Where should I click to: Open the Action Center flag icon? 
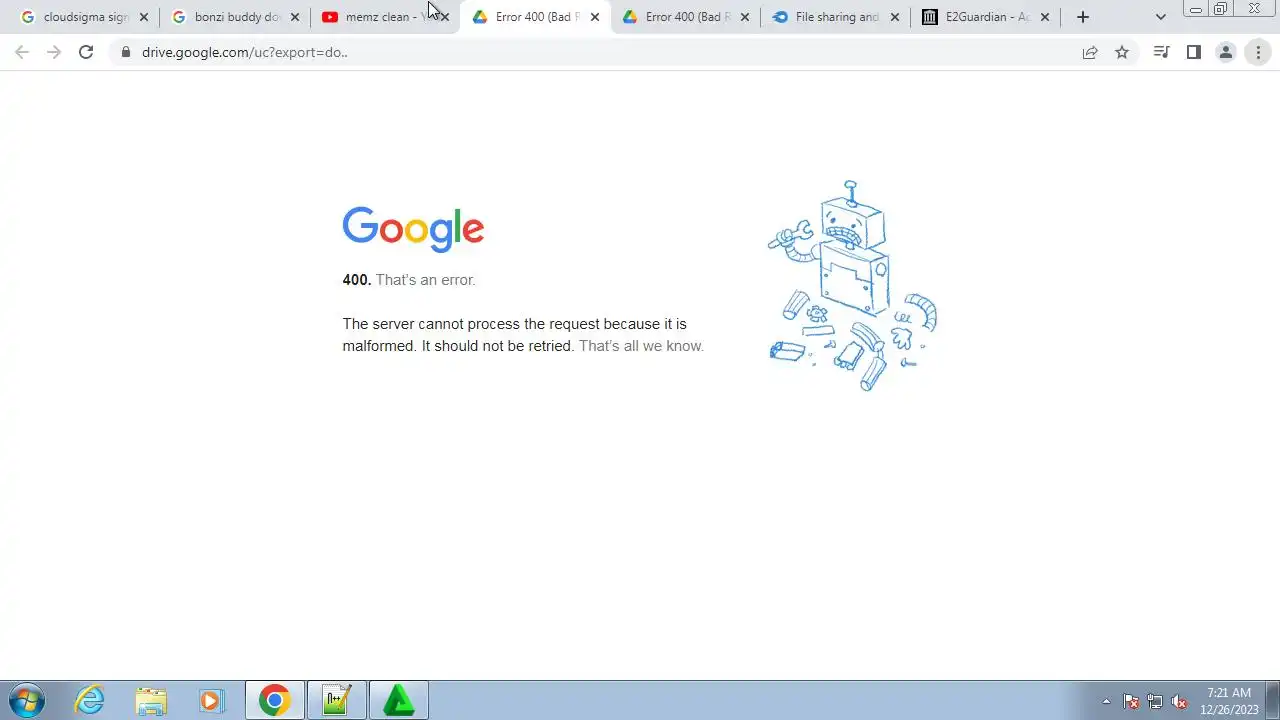1131,701
